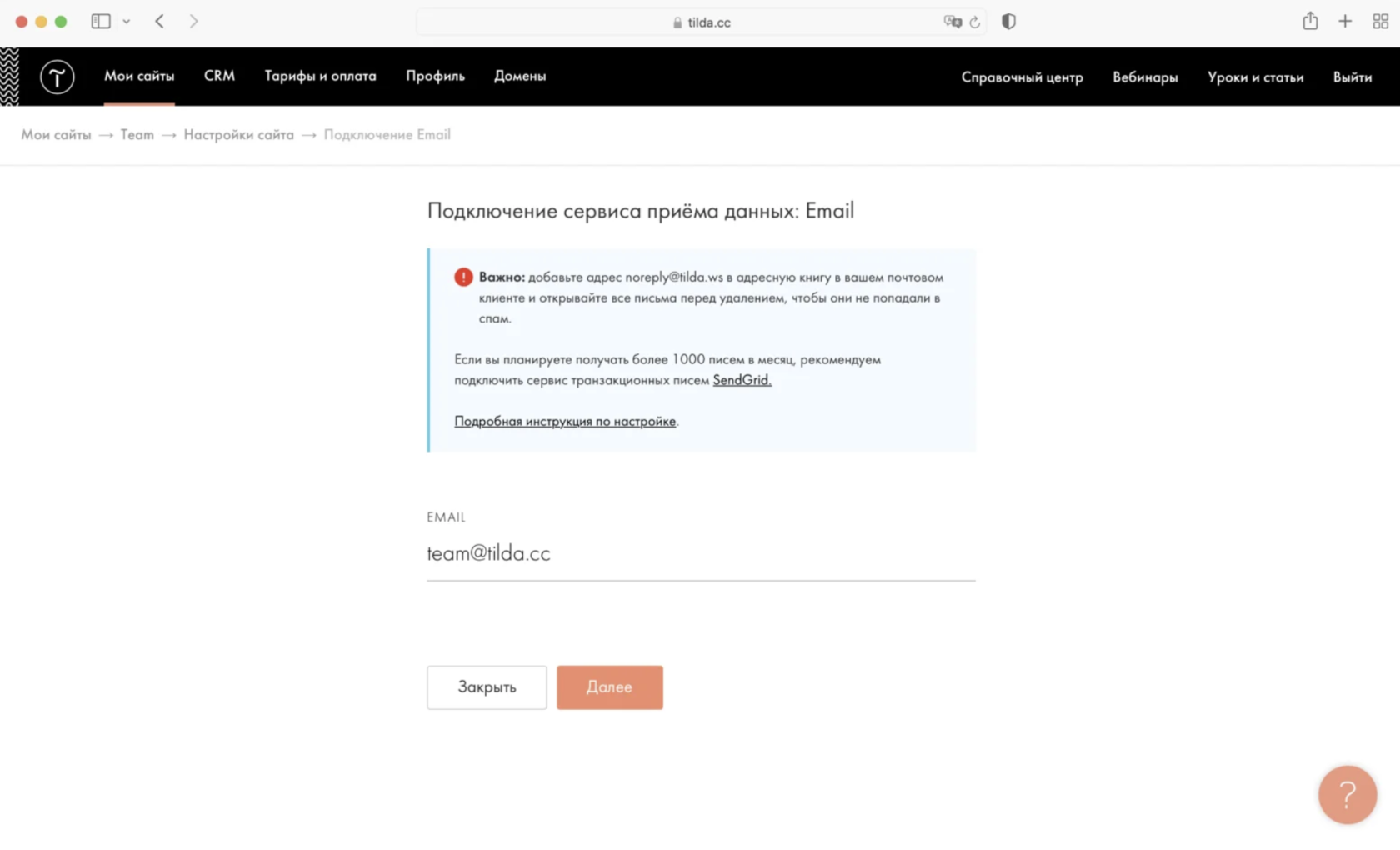
Task: Go back using browser back arrow
Action: (x=160, y=22)
